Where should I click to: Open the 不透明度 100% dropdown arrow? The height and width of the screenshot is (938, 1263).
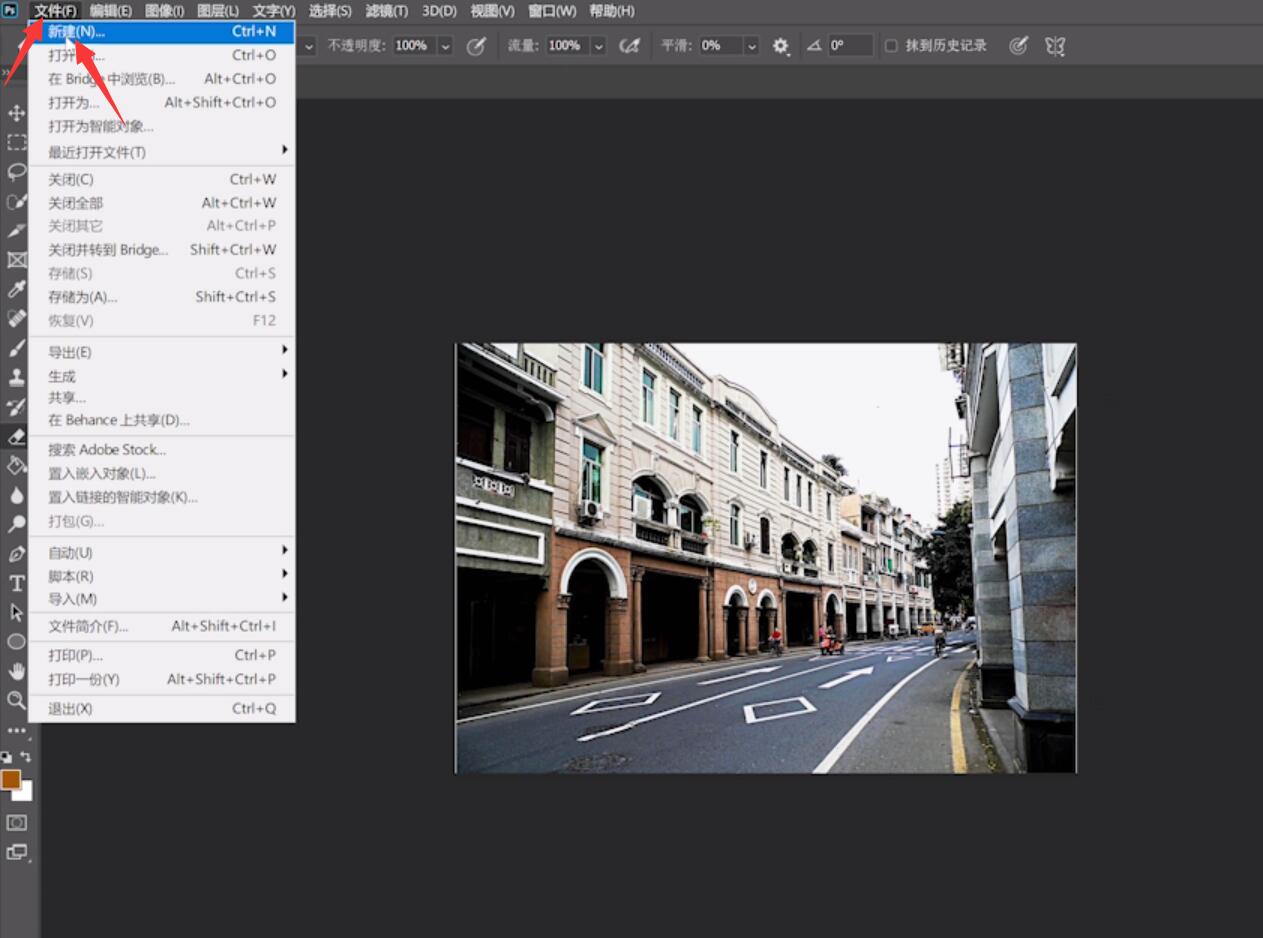445,46
